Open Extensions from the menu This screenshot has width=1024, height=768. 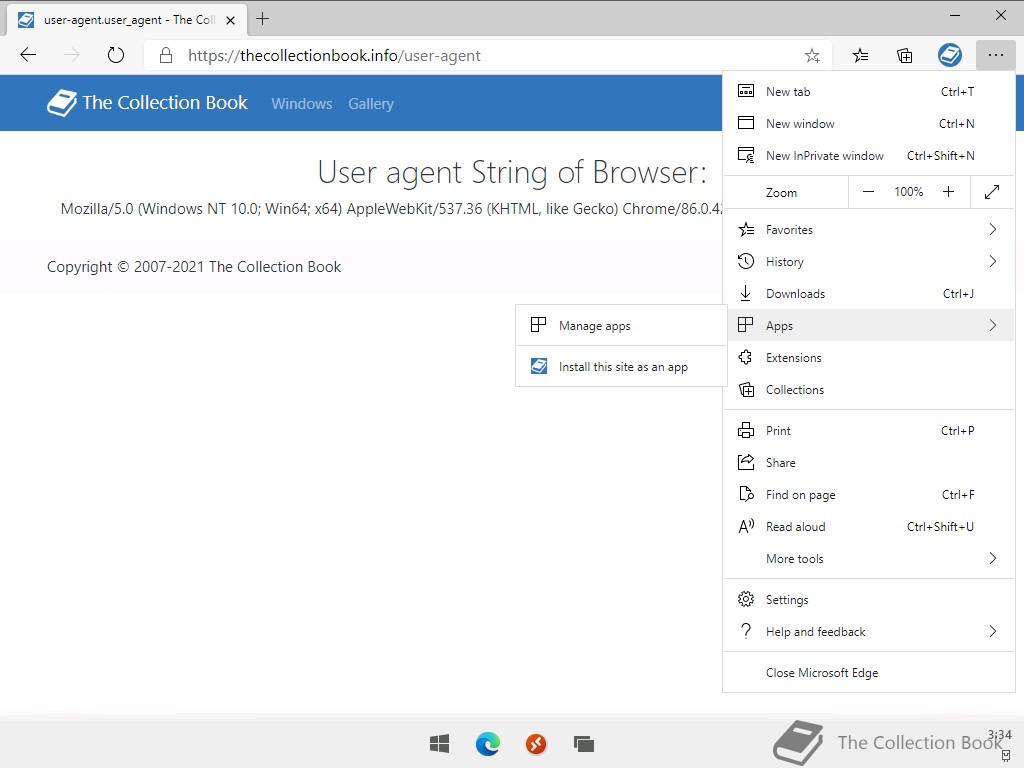point(869,357)
